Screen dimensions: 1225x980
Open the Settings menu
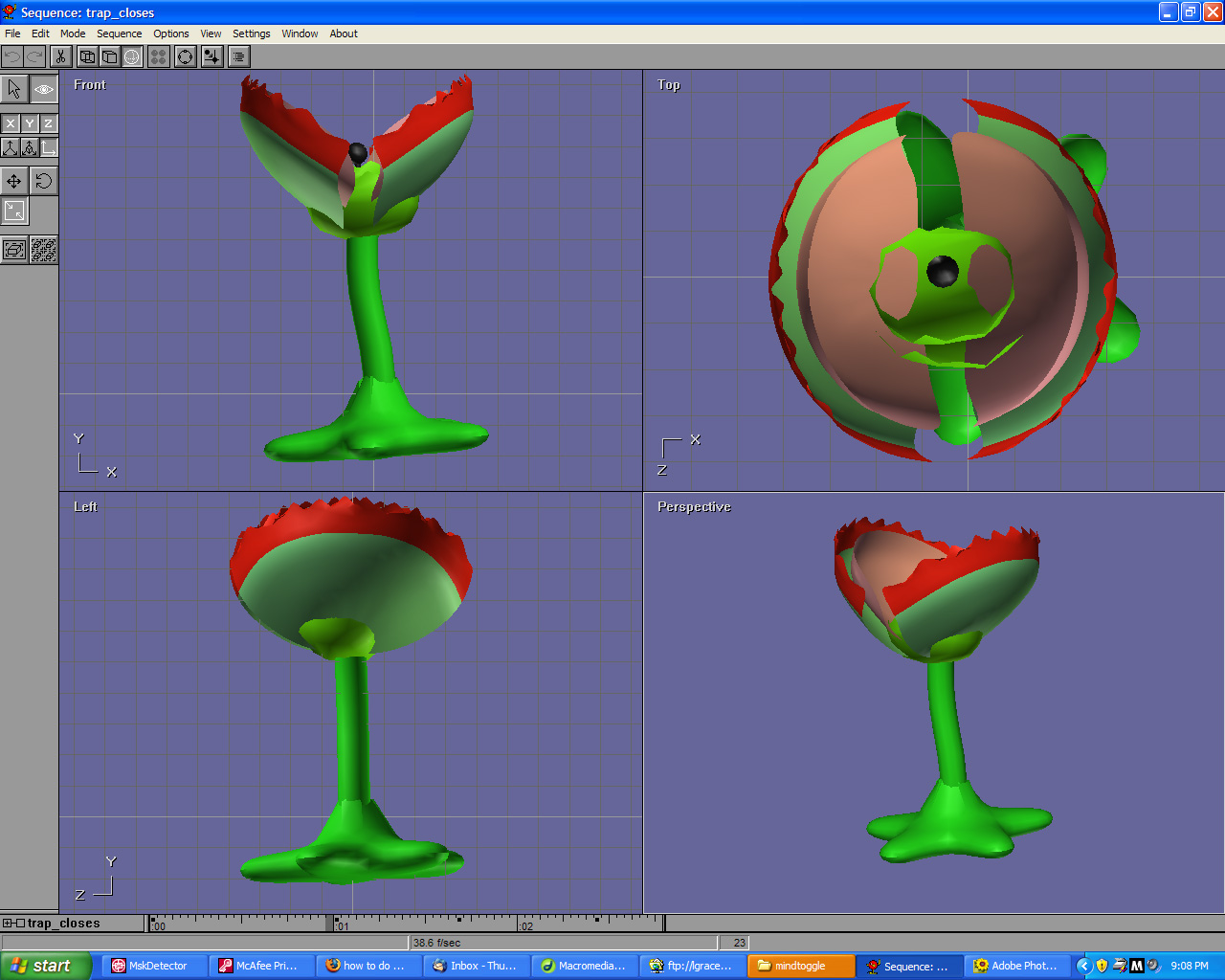[x=251, y=33]
